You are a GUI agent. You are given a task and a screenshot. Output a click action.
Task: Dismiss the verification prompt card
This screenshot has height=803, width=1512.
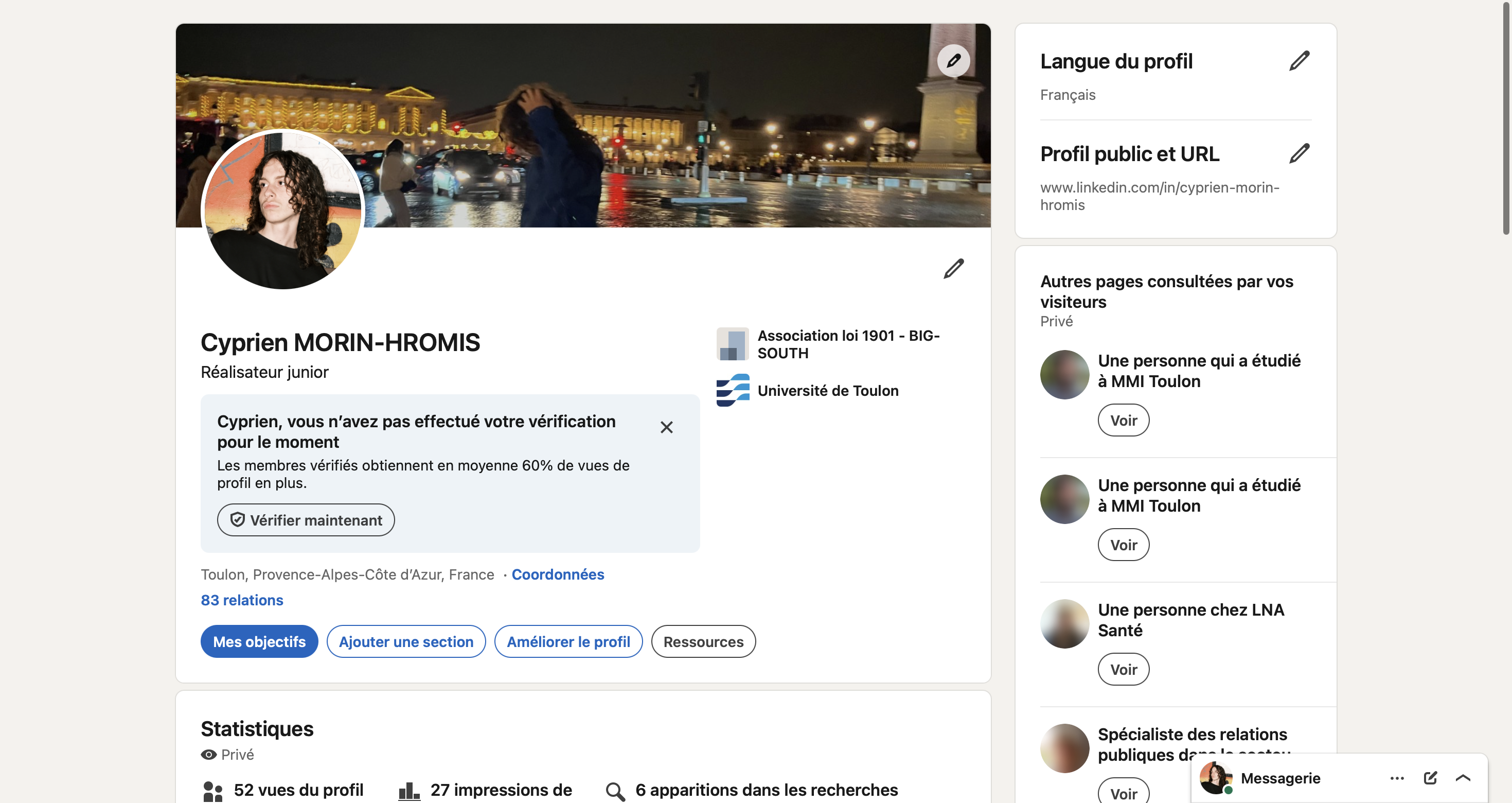point(666,427)
